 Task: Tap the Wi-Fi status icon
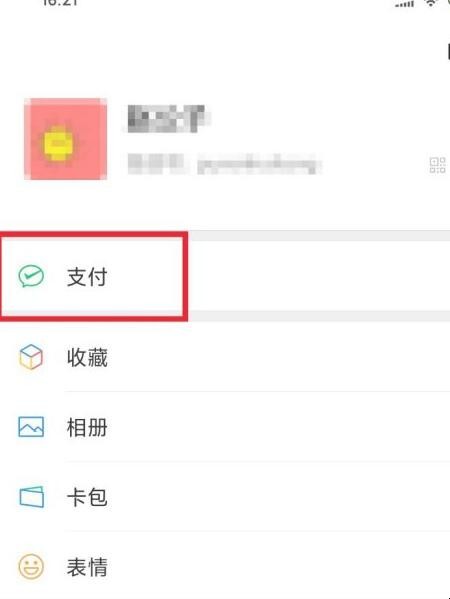[431, 3]
